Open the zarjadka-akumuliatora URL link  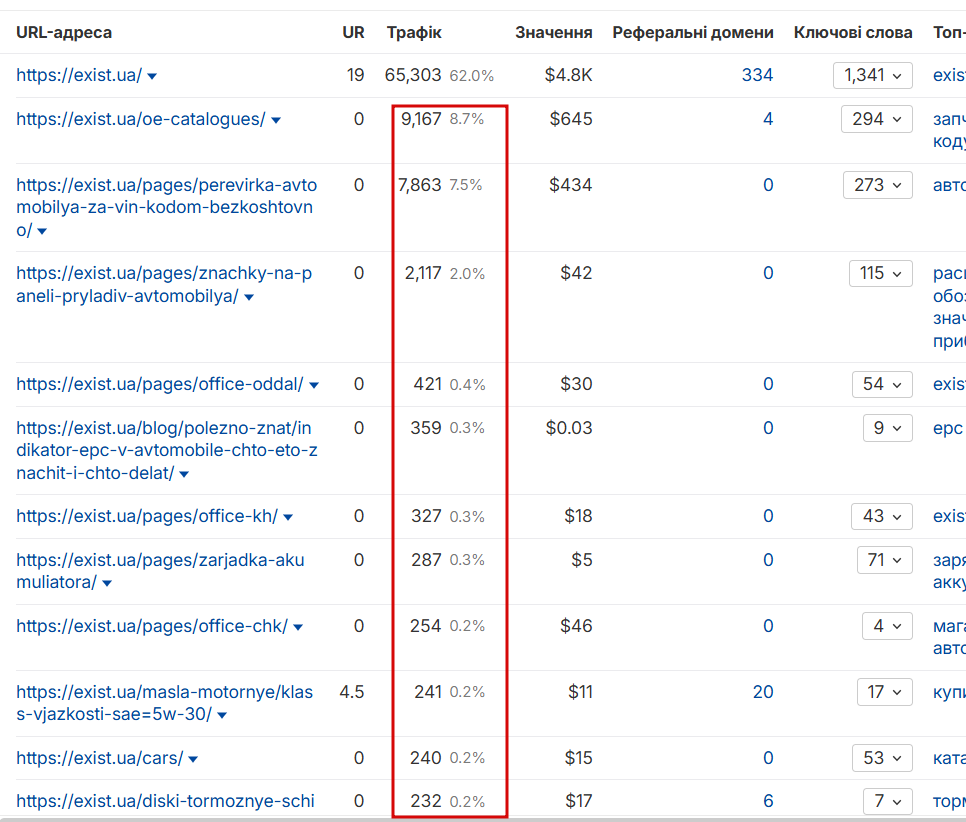(160, 571)
